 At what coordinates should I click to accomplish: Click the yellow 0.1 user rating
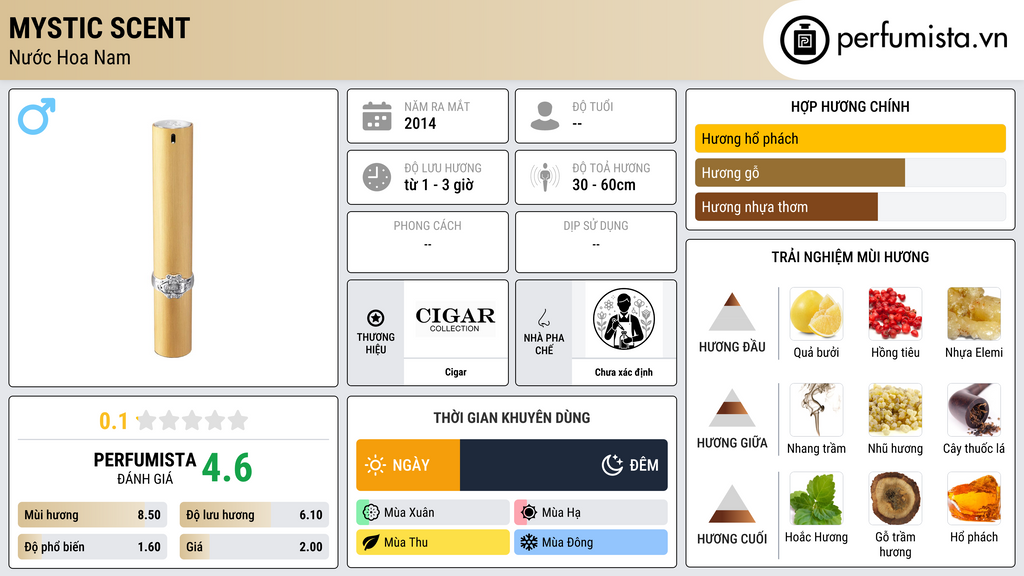[x=114, y=421]
